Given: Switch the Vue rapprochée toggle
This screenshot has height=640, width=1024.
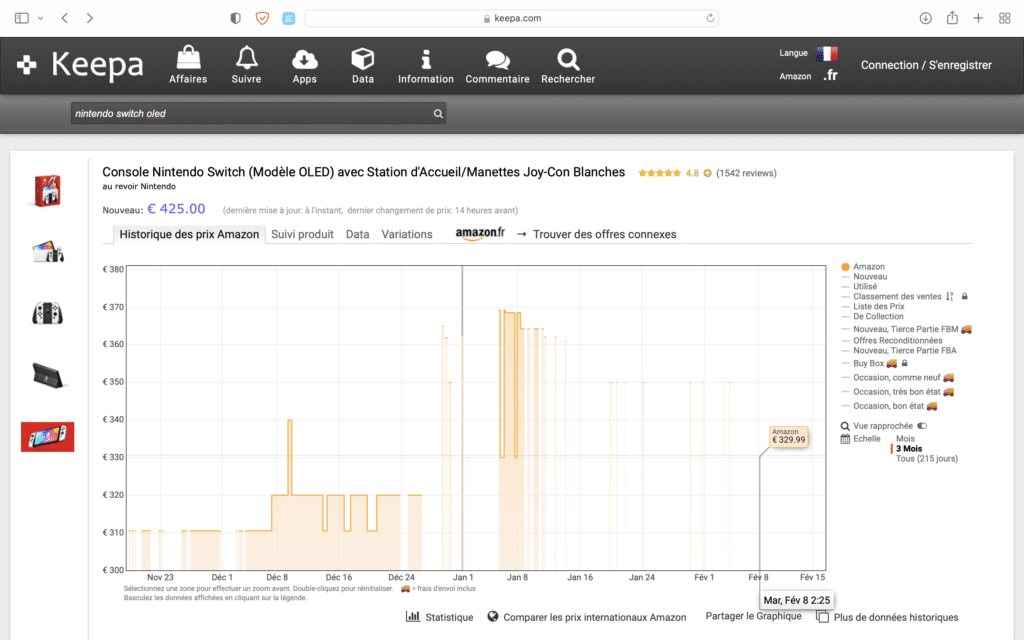Looking at the screenshot, I should (x=922, y=426).
